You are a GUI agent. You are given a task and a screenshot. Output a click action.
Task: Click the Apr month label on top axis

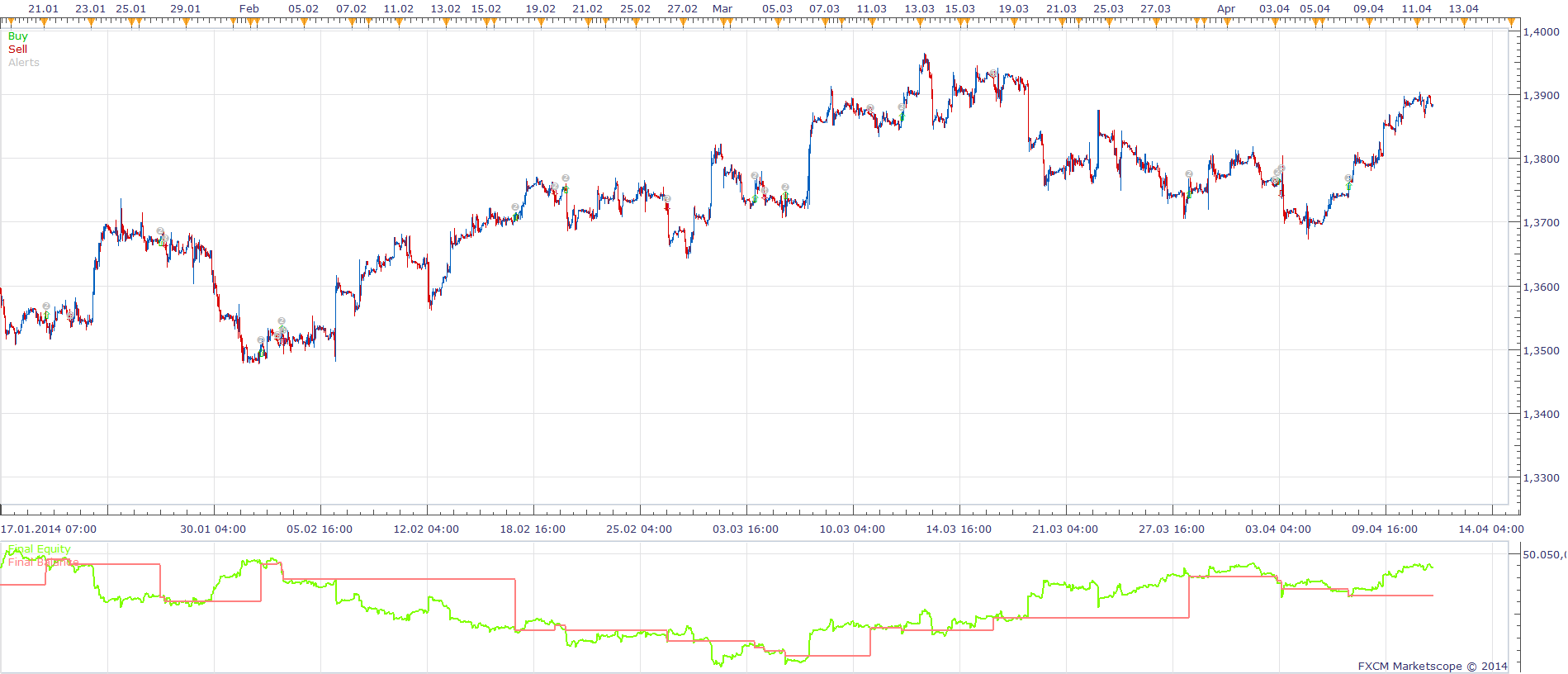tap(1226, 9)
